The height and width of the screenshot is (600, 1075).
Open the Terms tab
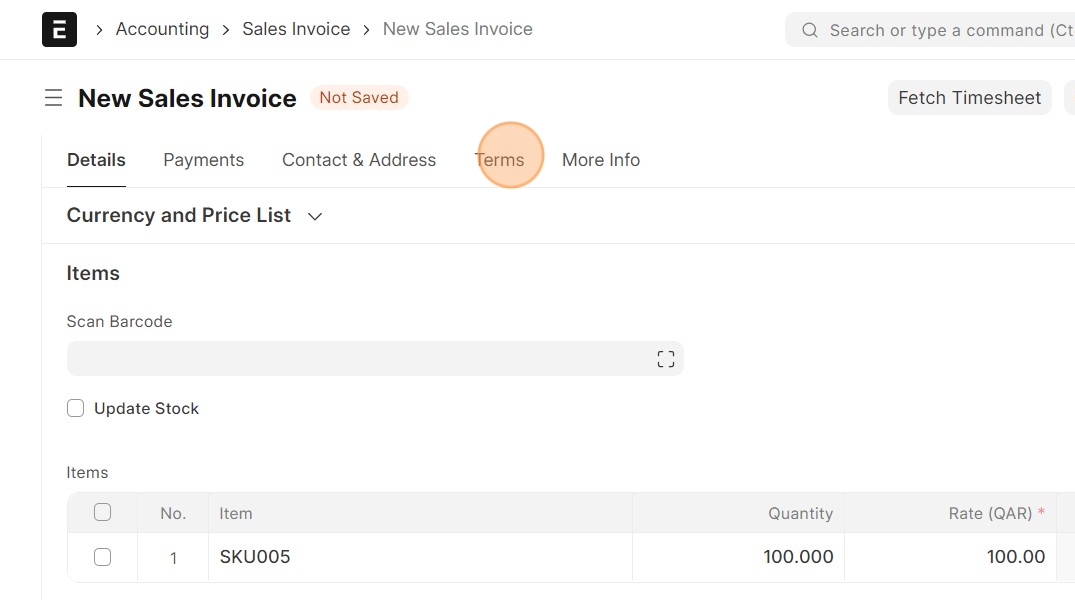click(499, 160)
